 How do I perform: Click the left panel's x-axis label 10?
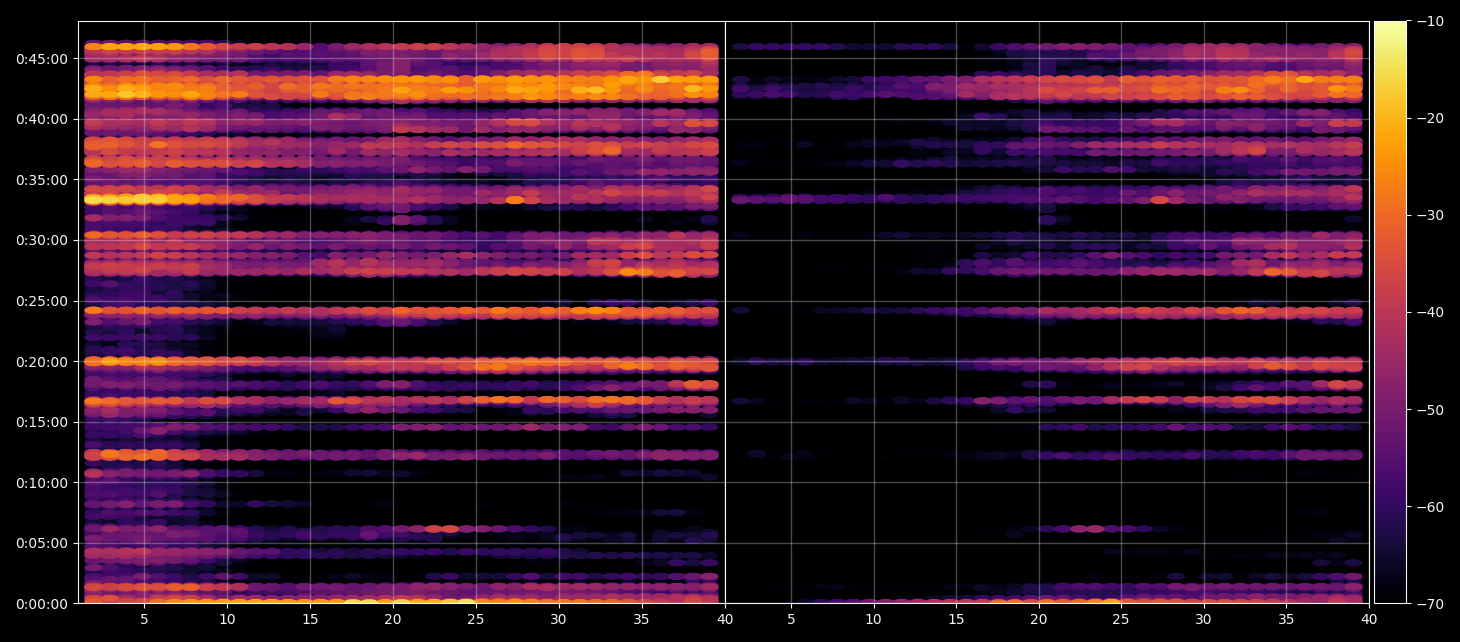tap(227, 620)
